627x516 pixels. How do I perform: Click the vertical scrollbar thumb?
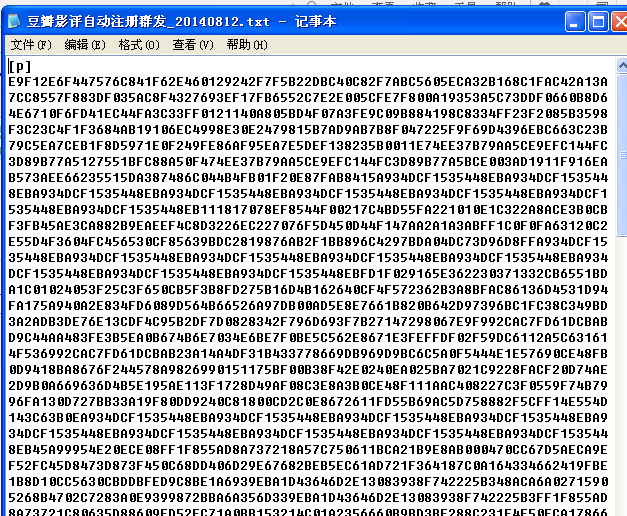(622, 155)
